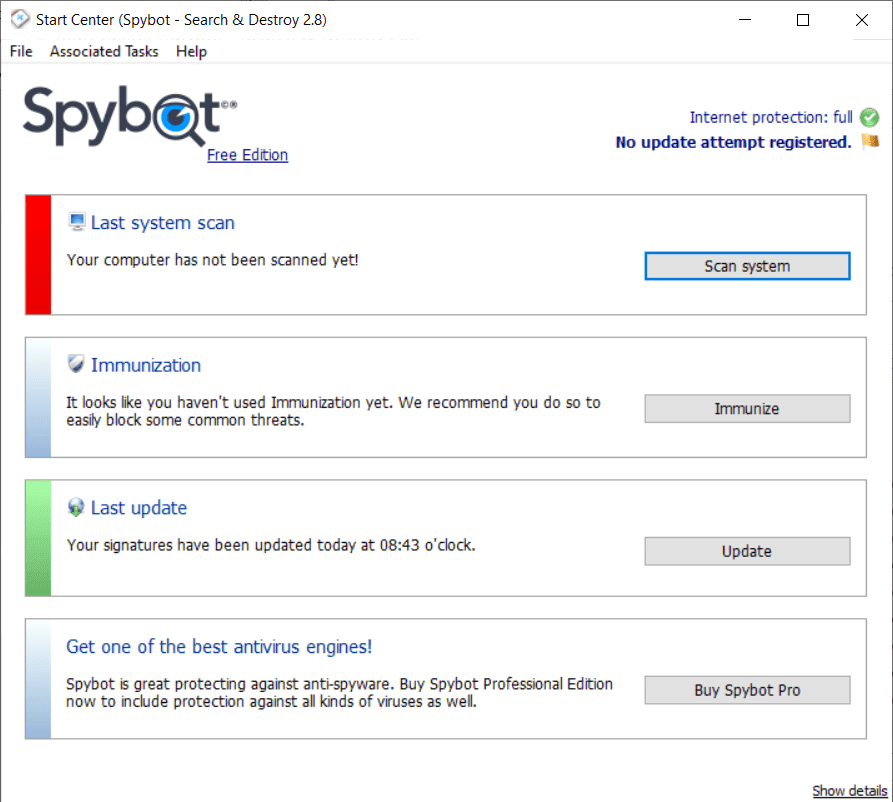The image size is (893, 802).
Task: Open the File menu
Action: (21, 51)
